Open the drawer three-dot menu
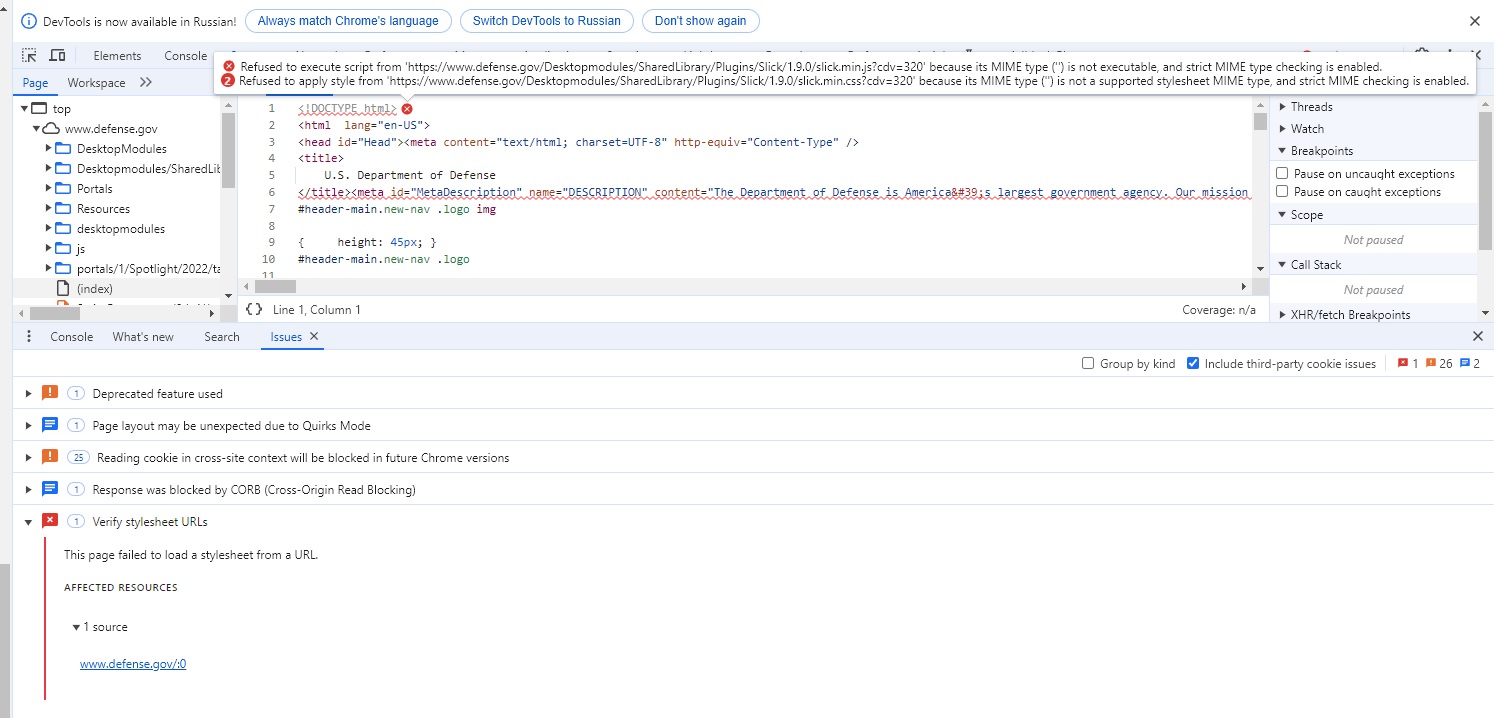This screenshot has height=718, width=1496. click(x=29, y=337)
